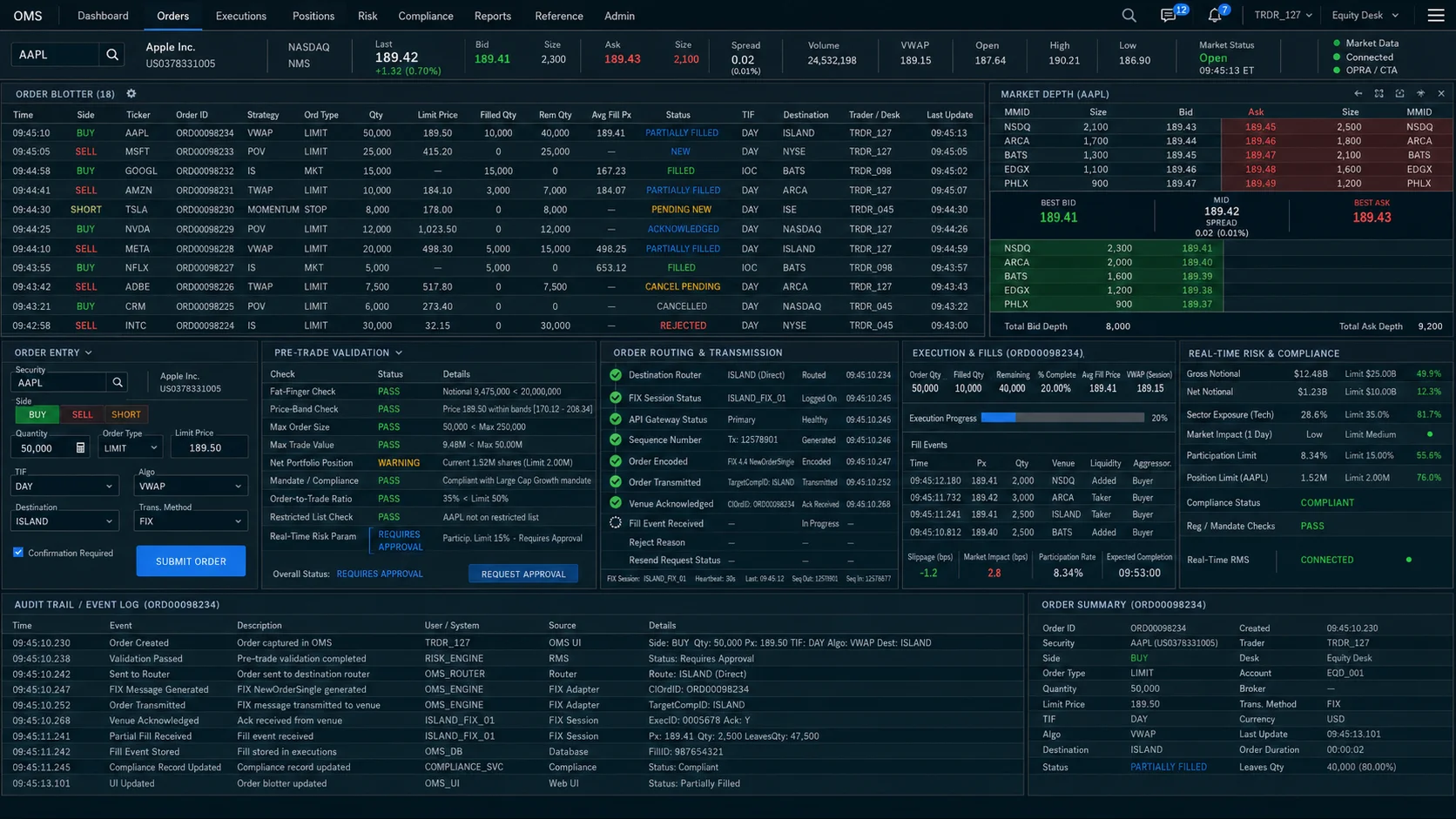Open the Algo VWAP dropdown

pos(190,486)
